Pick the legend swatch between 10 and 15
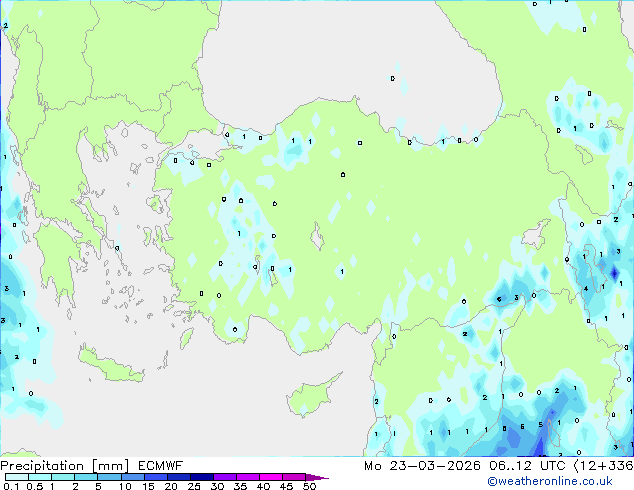Image resolution: width=634 pixels, height=490 pixels. pyautogui.click(x=133, y=477)
